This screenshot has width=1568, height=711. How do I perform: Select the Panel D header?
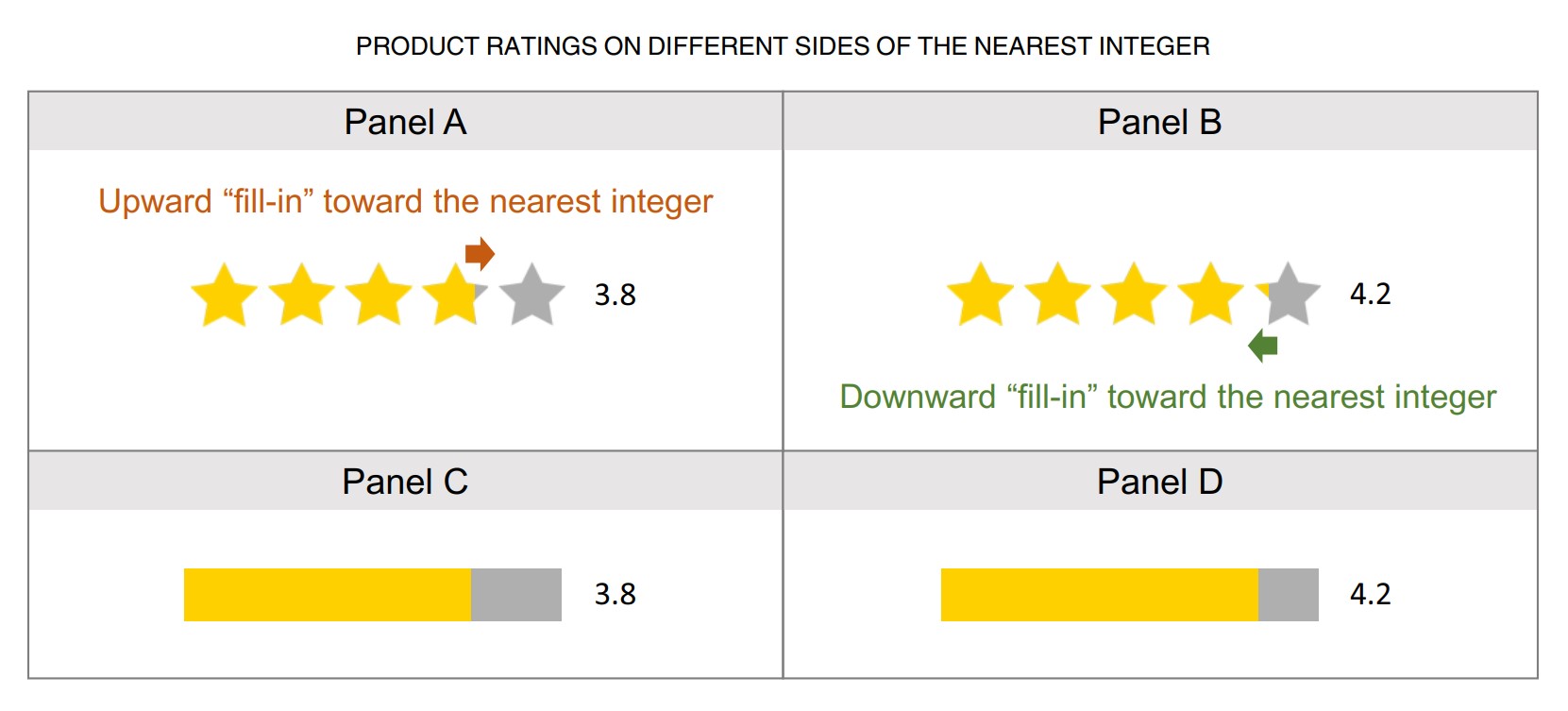click(x=1159, y=482)
